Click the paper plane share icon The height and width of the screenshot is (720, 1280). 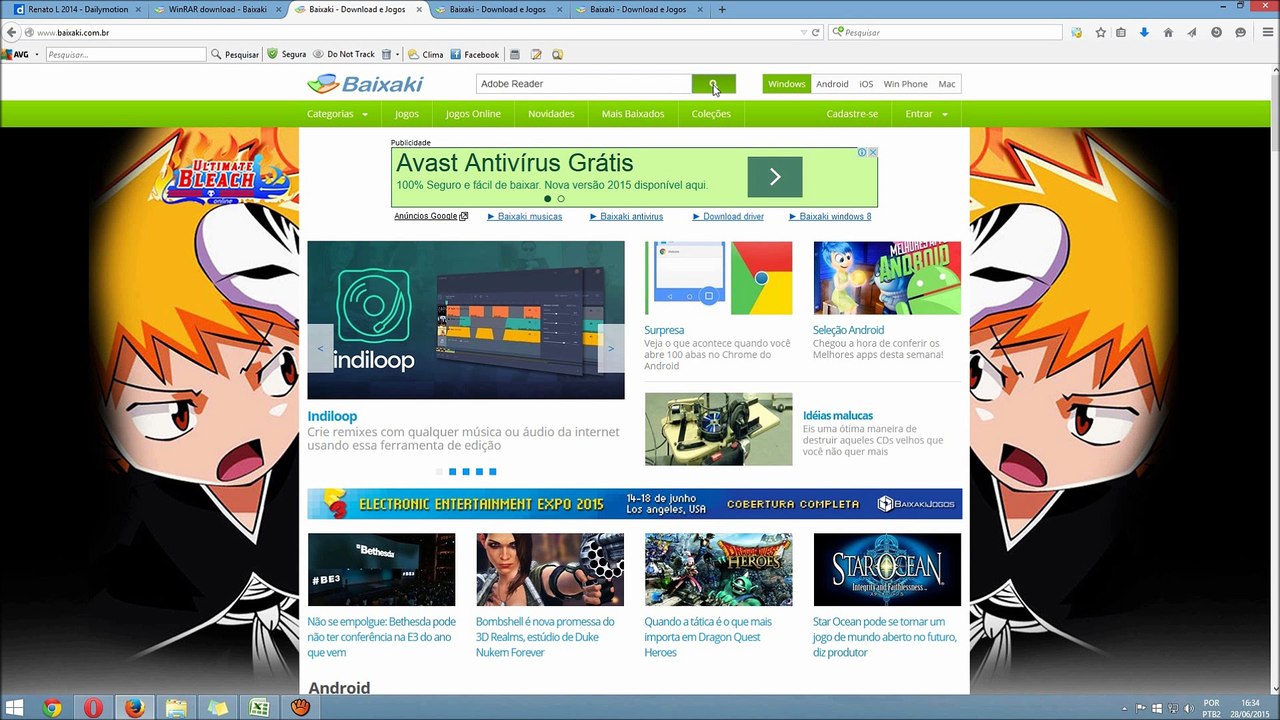pos(1192,32)
